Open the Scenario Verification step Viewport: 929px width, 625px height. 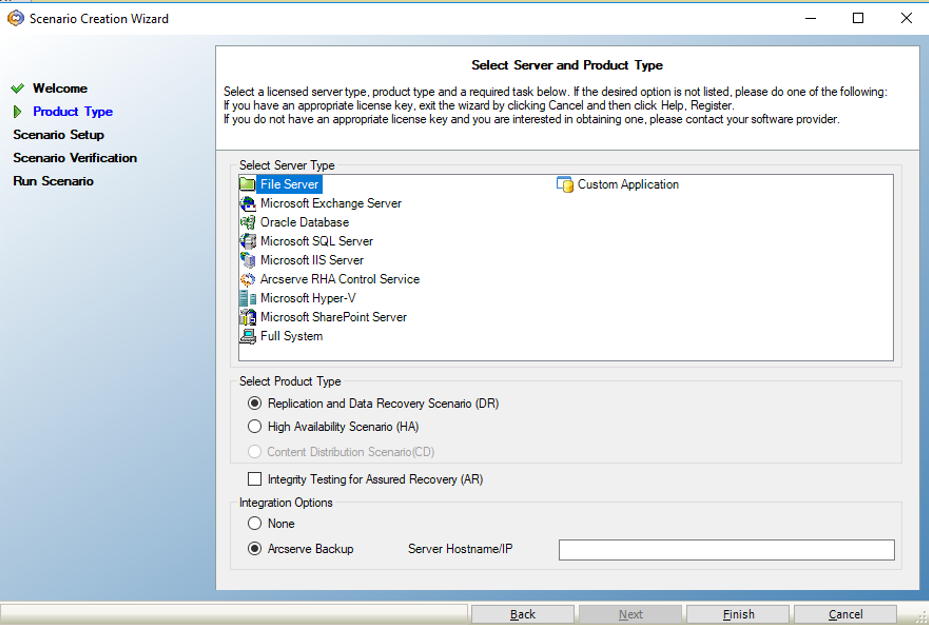point(75,158)
